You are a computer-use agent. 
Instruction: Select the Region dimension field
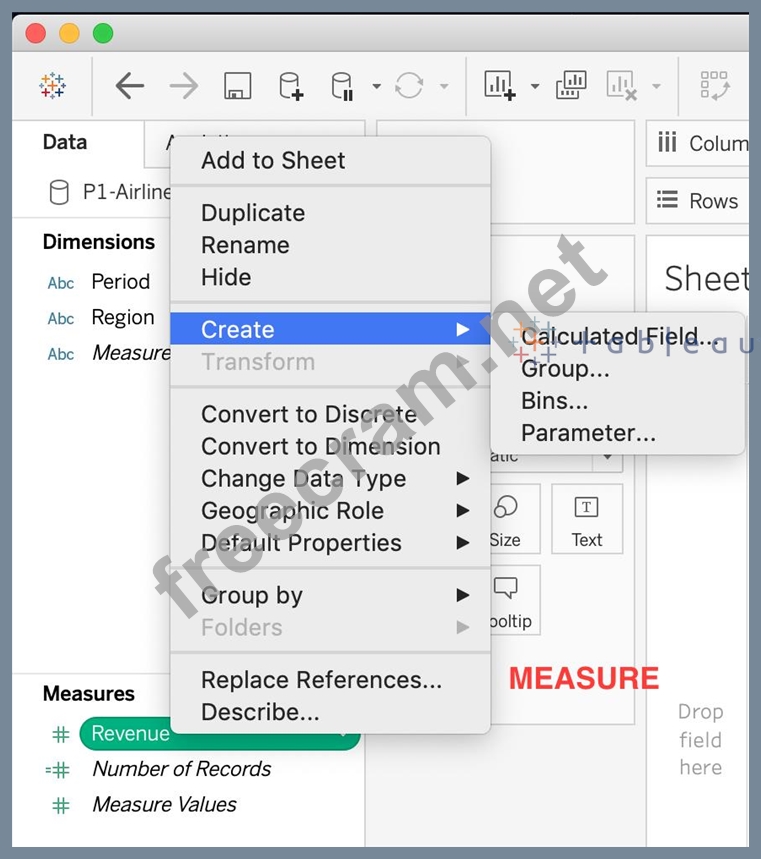click(x=122, y=317)
